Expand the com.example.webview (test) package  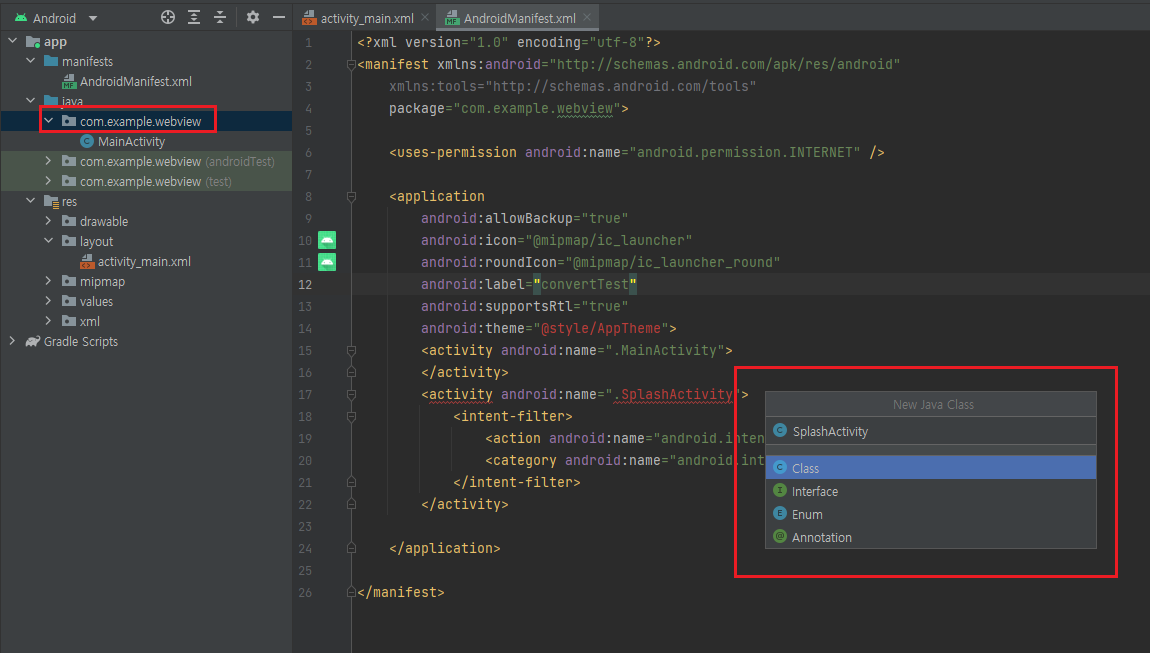click(x=48, y=180)
